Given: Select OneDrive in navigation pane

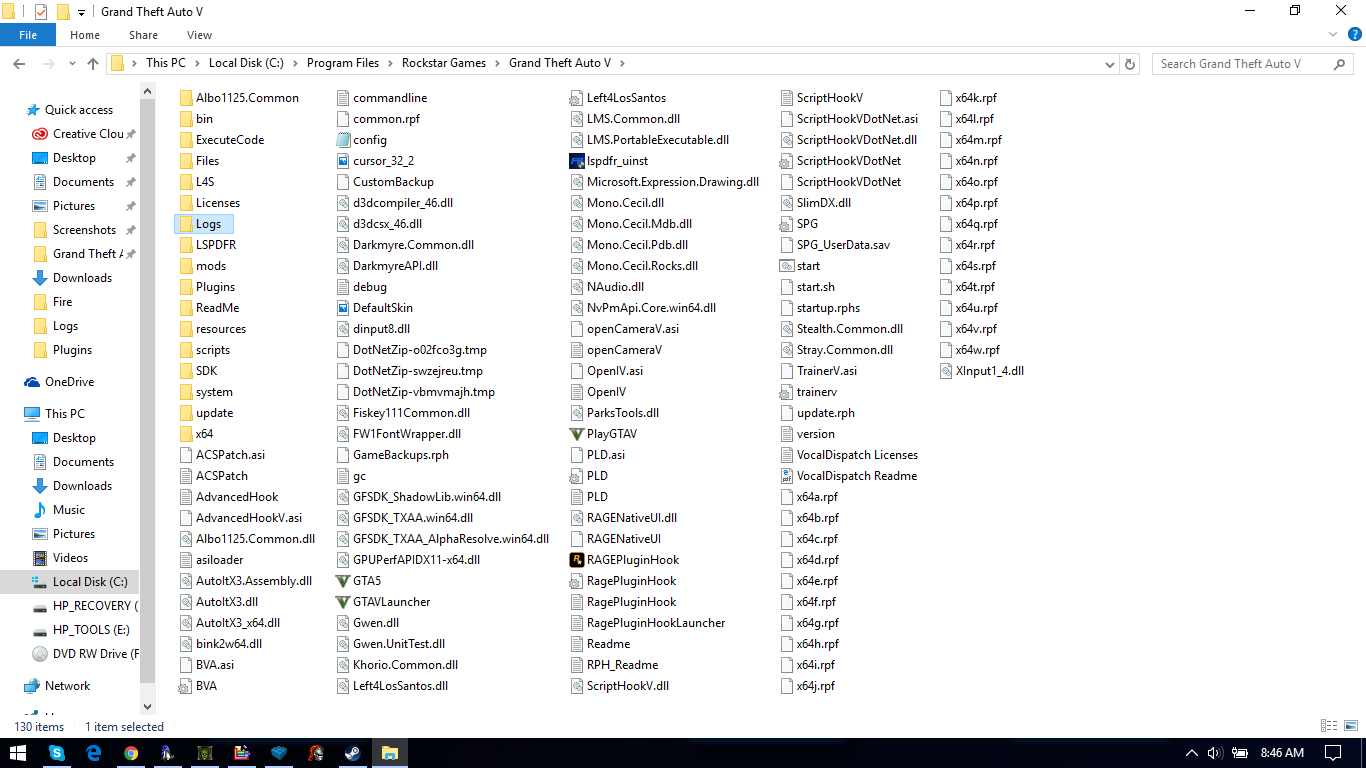Looking at the screenshot, I should click(x=69, y=382).
